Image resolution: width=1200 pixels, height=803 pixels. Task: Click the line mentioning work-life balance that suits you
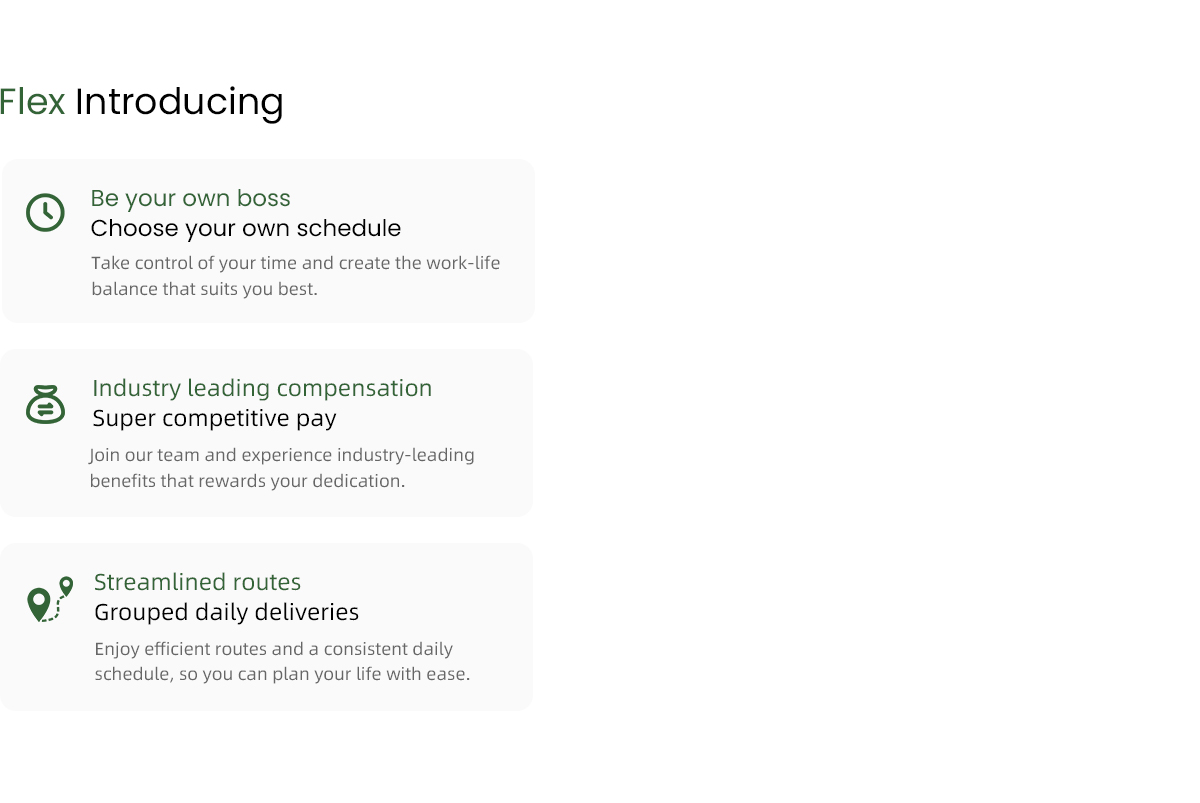pos(204,289)
